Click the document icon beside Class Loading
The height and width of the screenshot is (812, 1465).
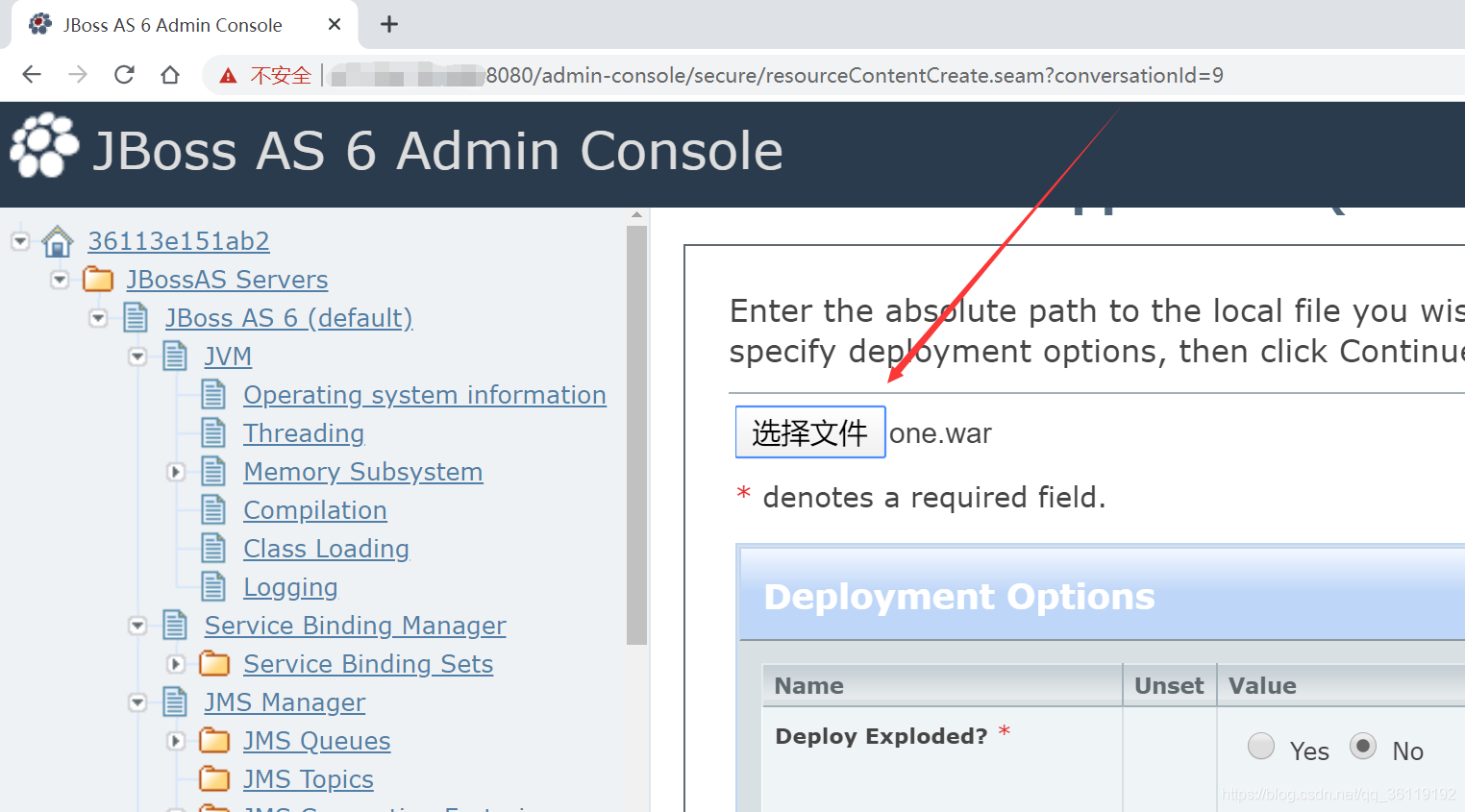[213, 549]
